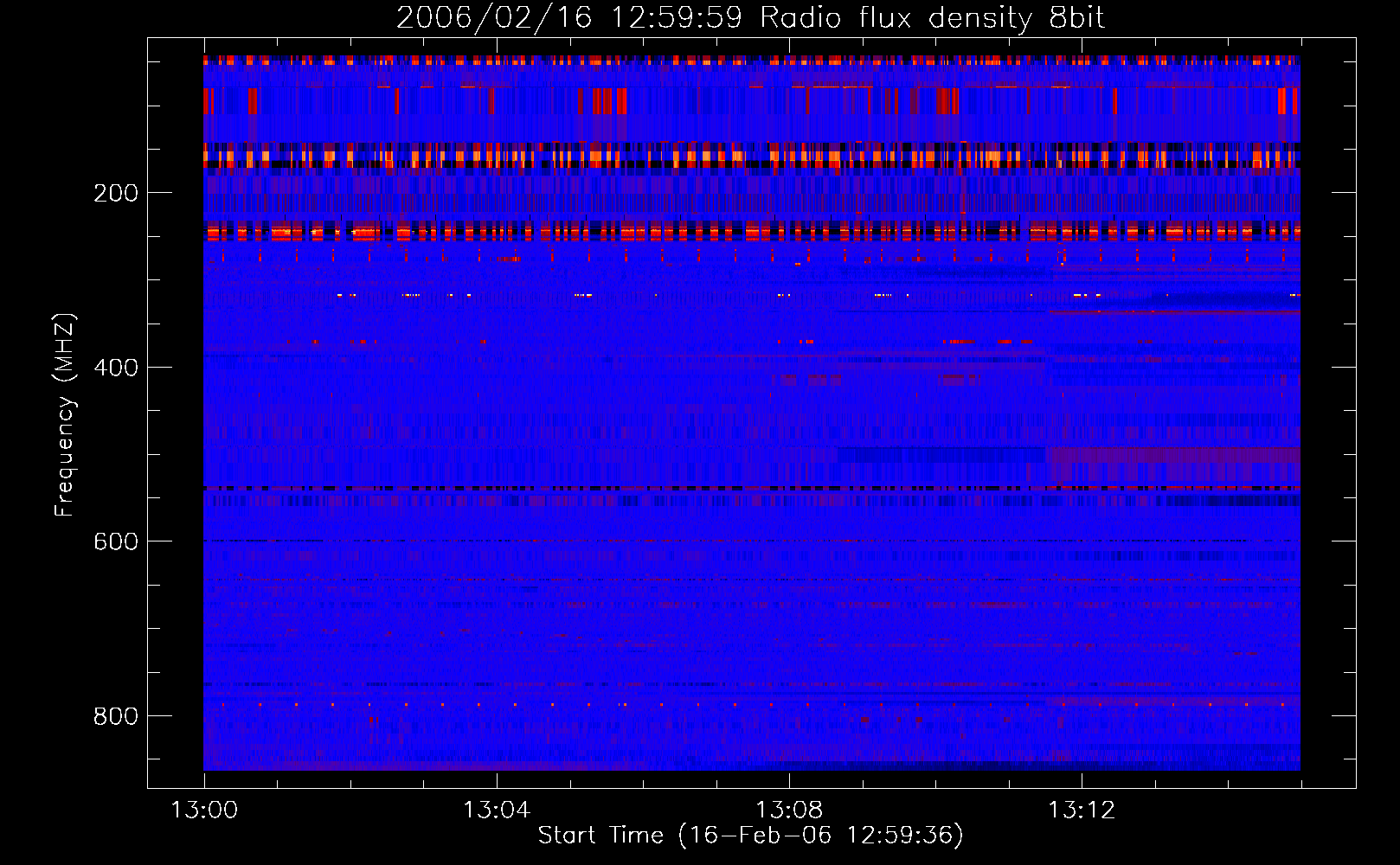Select the 13:12 time axis label
1400x865 pixels.
pos(1082,810)
